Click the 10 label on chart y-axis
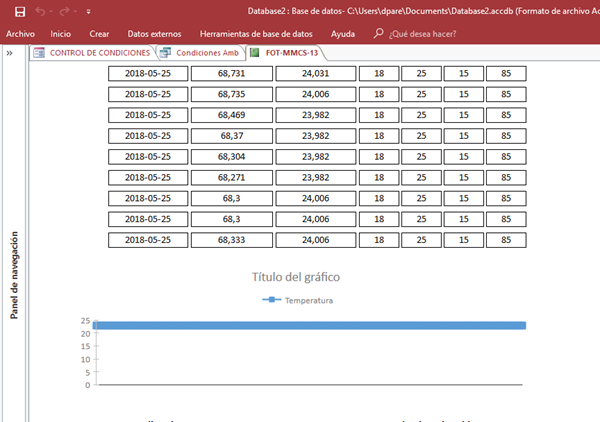The height and width of the screenshot is (422, 600). (x=85, y=359)
